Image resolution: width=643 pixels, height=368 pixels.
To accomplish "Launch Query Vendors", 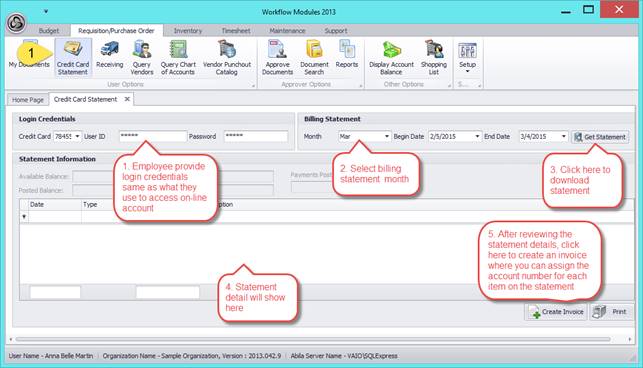I will point(142,57).
